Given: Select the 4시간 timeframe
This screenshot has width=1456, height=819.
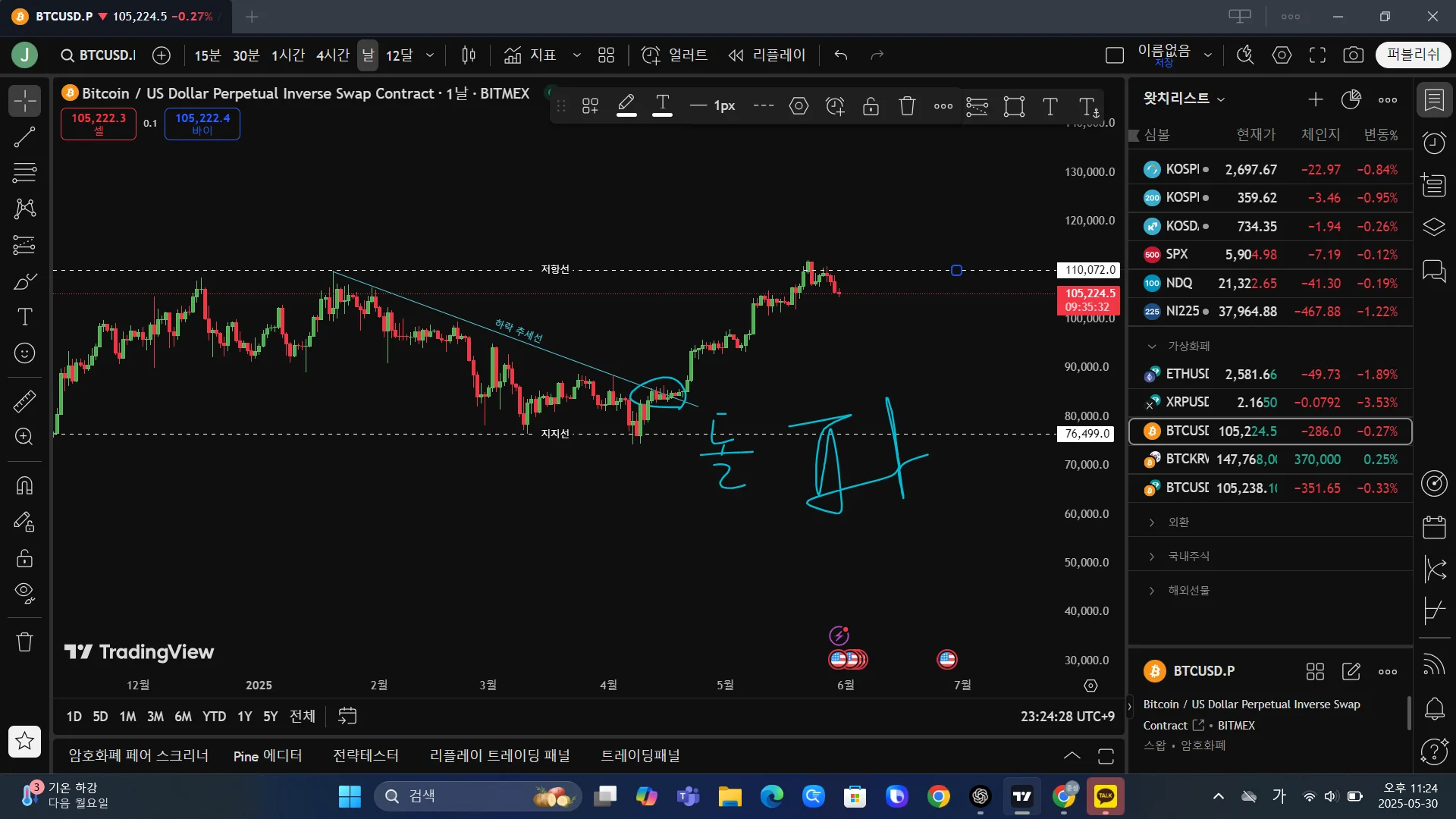Looking at the screenshot, I should coord(332,55).
